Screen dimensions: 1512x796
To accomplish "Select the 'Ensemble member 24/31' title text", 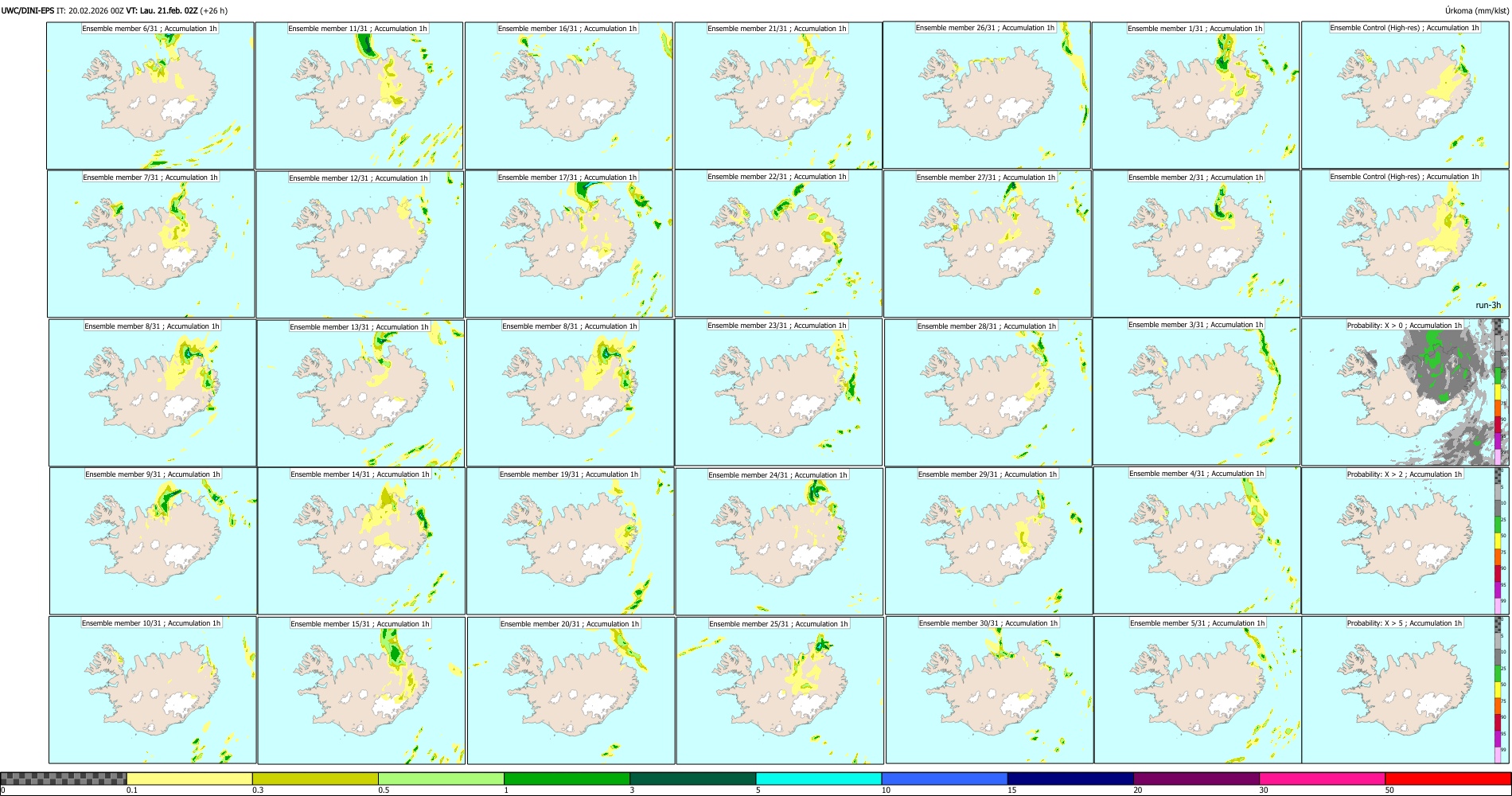I will coord(777,475).
